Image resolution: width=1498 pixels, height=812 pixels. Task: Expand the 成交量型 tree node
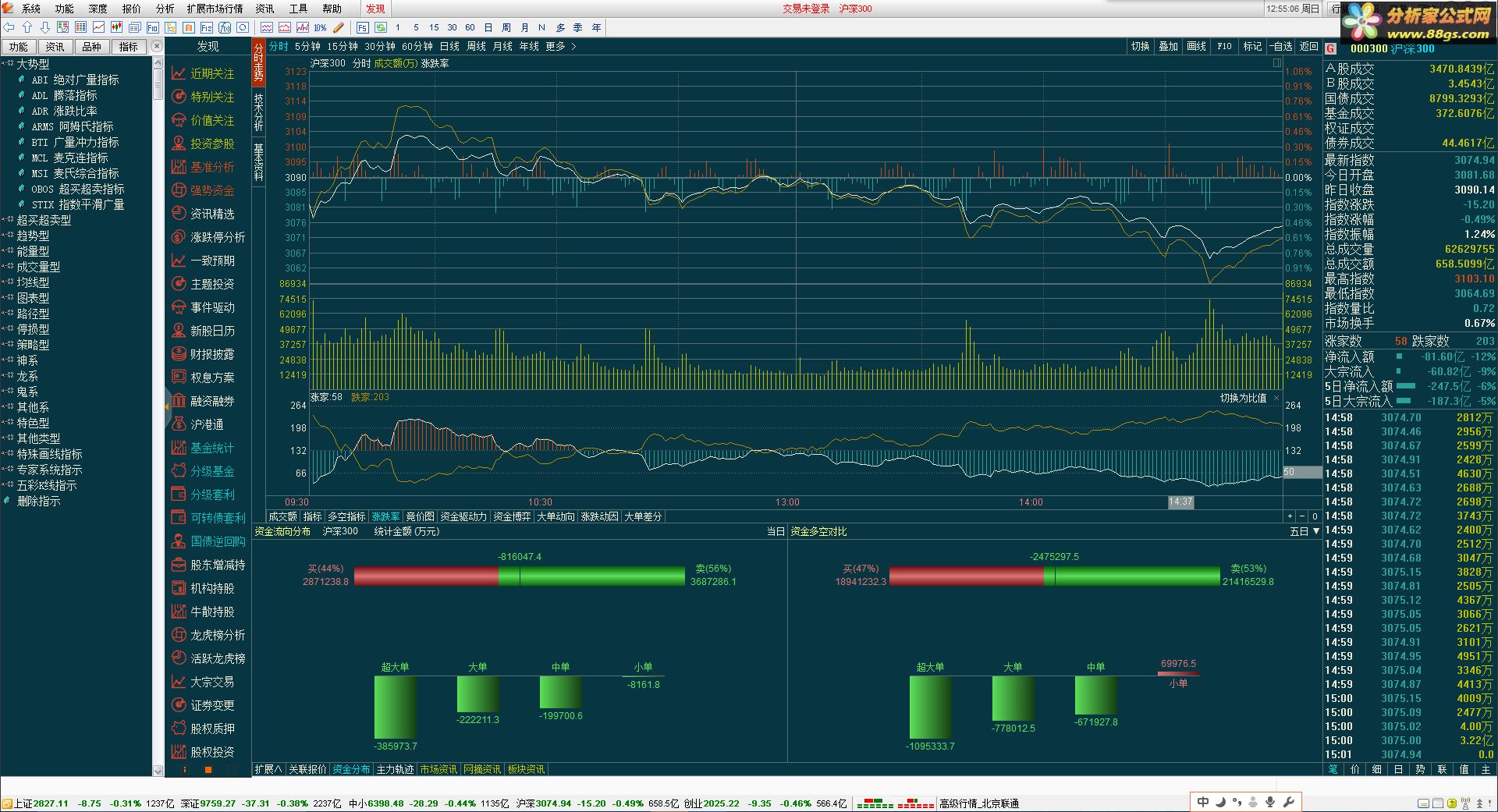pos(8,267)
